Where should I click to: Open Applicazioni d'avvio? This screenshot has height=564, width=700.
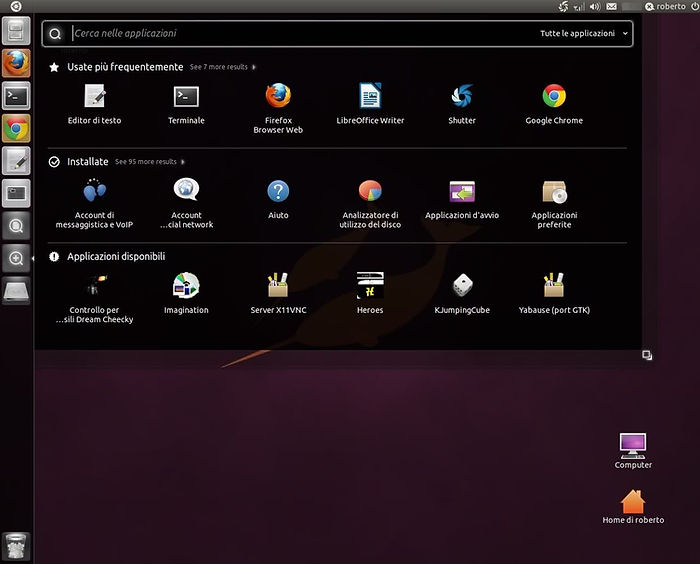tap(462, 199)
